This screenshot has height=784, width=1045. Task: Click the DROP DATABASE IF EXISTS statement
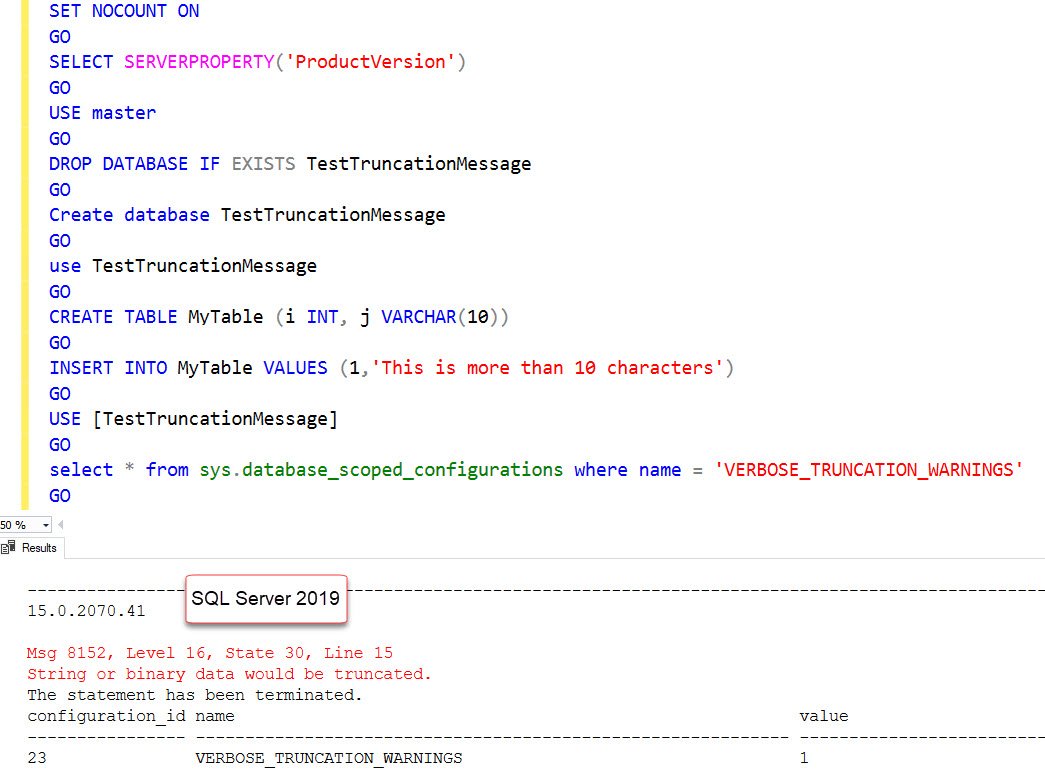click(290, 163)
